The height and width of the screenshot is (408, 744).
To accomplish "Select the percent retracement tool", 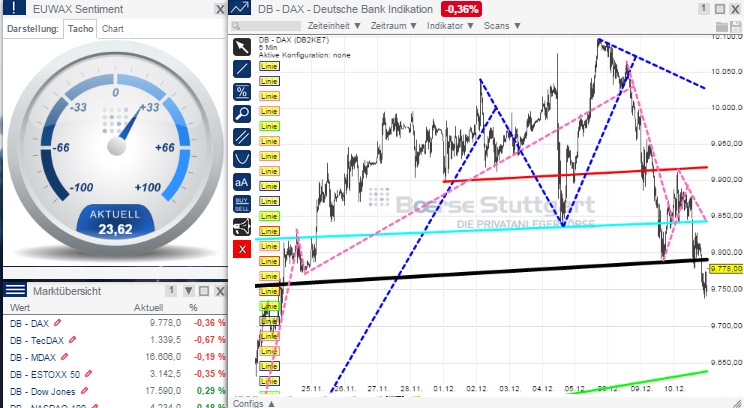I will coord(242,92).
